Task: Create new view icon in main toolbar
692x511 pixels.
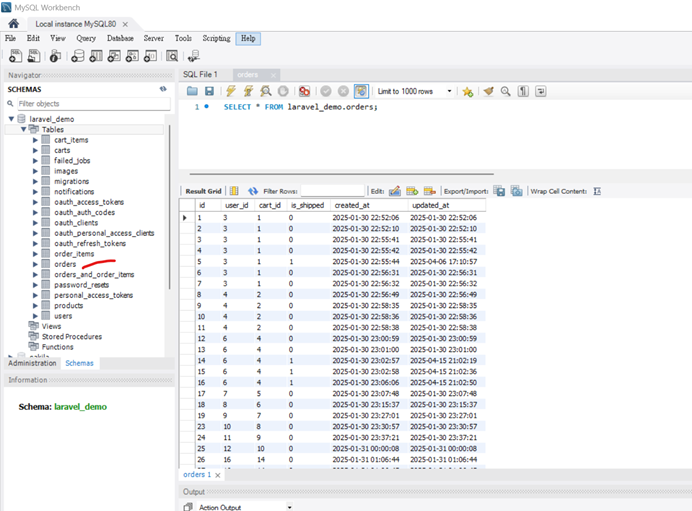Action: point(114,56)
